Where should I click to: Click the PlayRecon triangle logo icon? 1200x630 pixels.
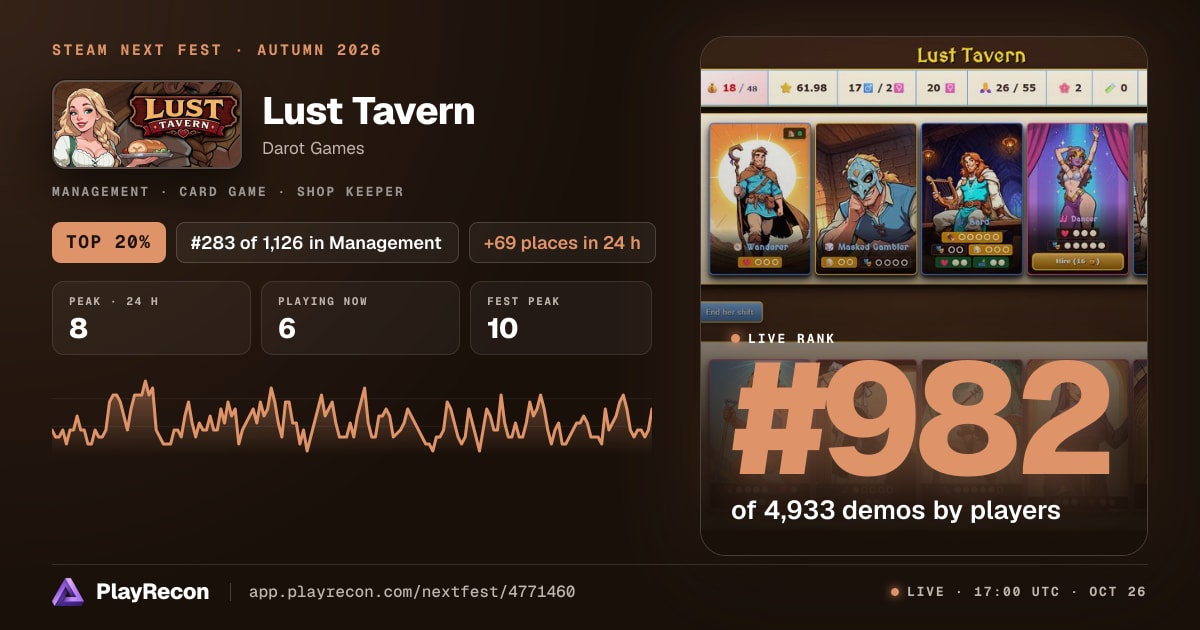tap(68, 592)
